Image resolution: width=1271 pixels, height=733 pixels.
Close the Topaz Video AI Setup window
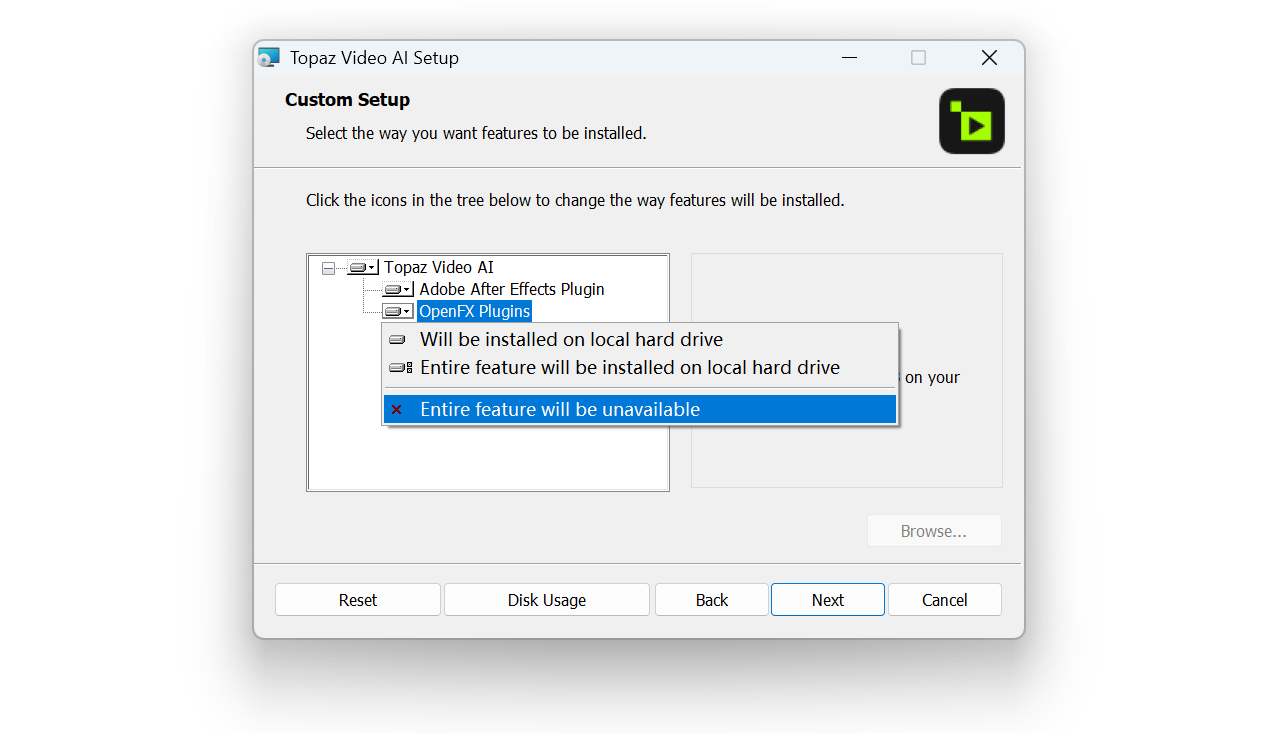[x=989, y=58]
